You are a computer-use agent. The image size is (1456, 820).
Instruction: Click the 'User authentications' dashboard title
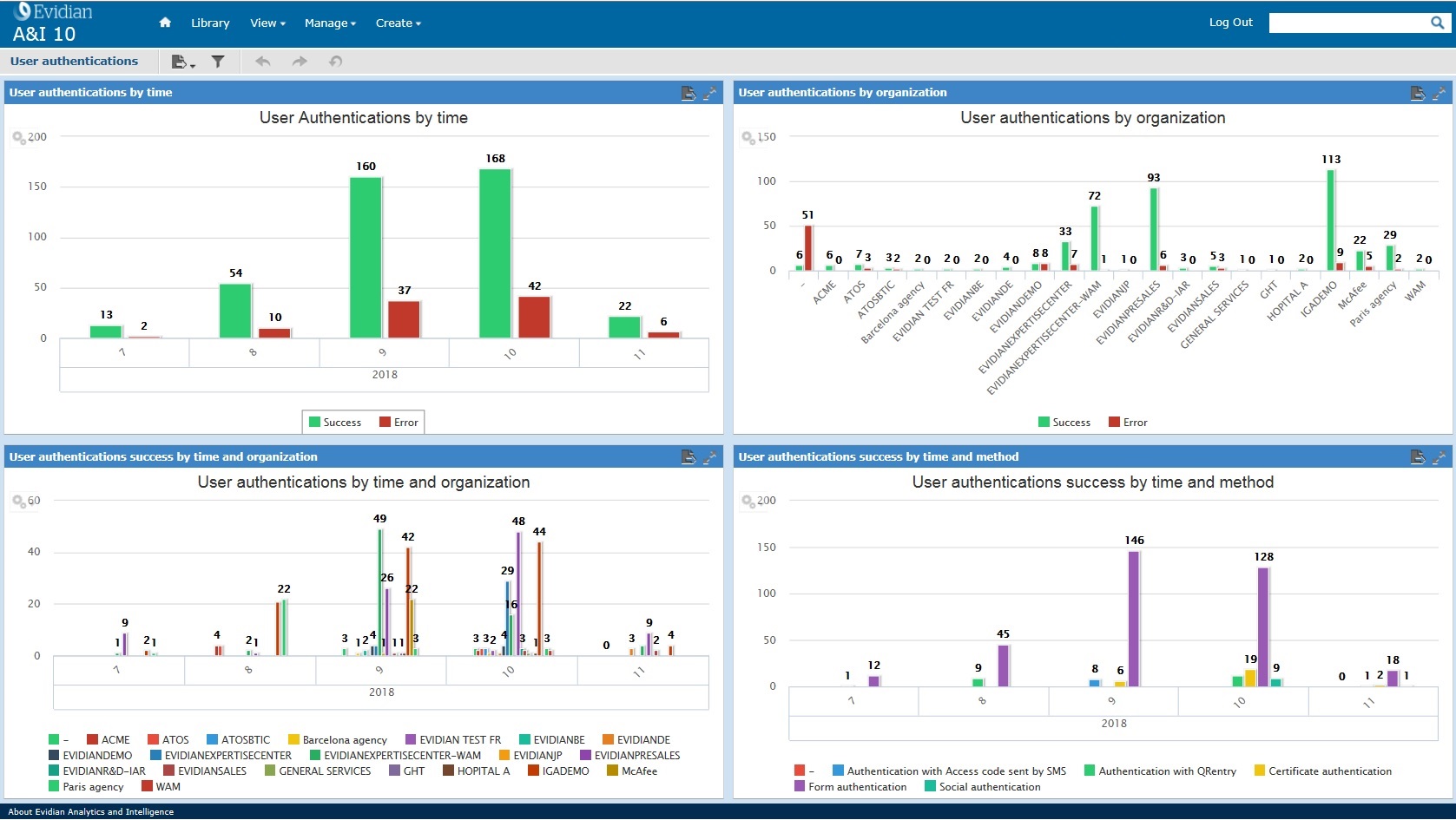point(74,62)
